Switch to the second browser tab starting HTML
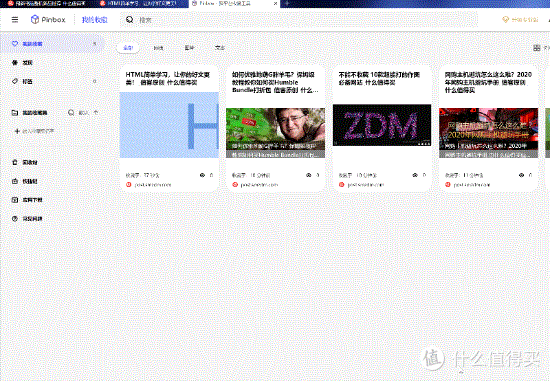This screenshot has height=381, width=550. [x=142, y=4]
